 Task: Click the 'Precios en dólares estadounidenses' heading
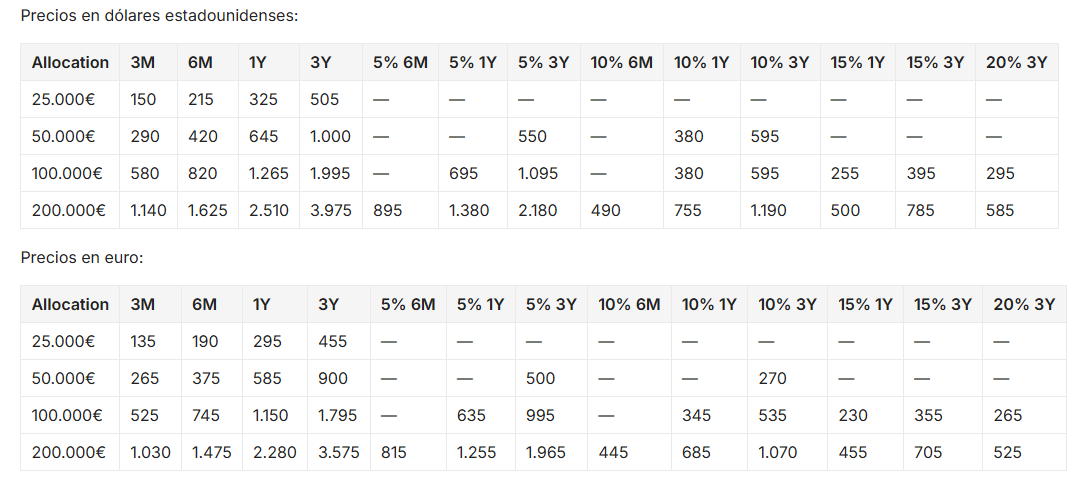pos(159,16)
